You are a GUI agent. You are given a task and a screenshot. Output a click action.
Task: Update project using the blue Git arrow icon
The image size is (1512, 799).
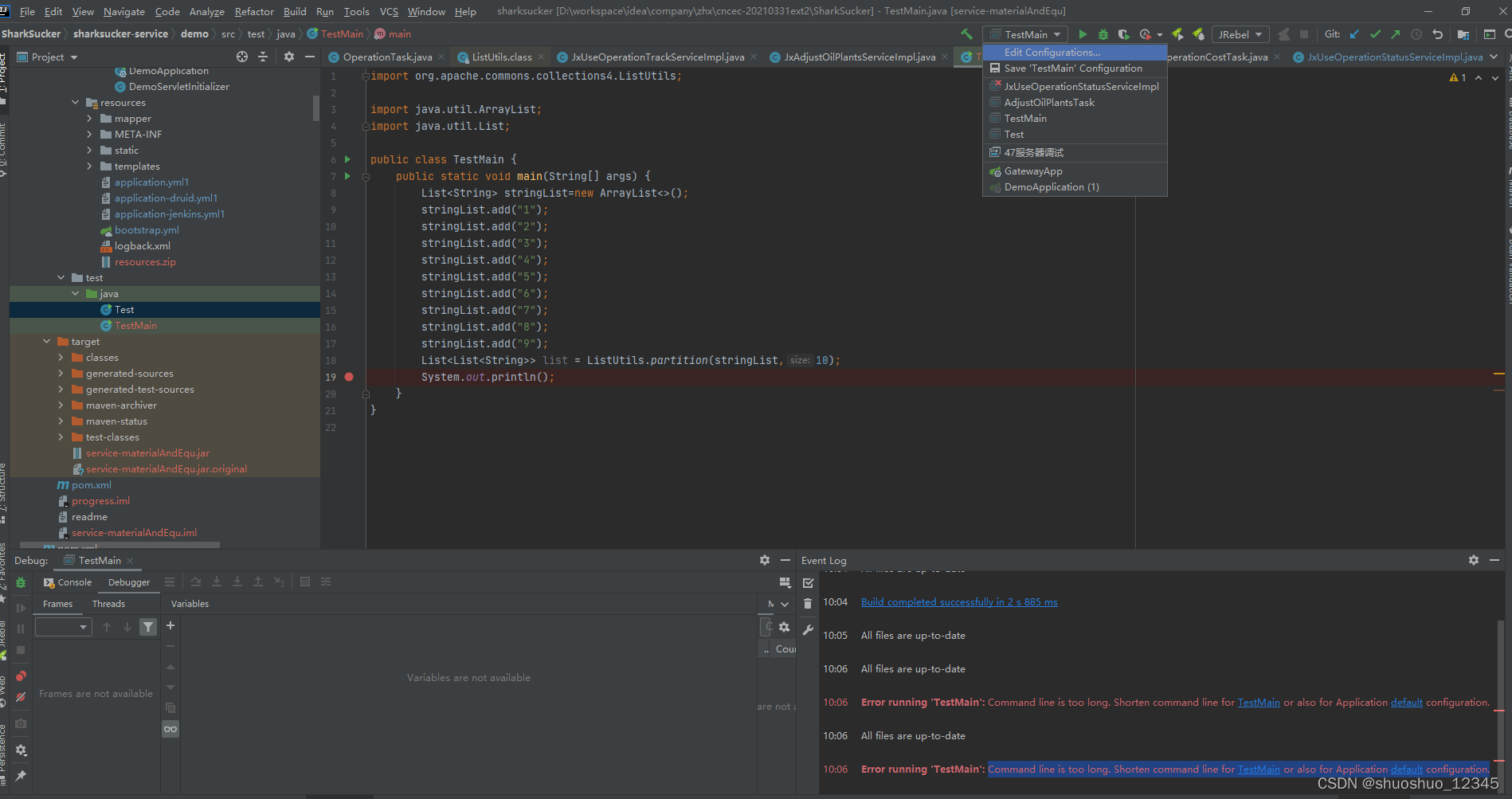tap(1353, 34)
